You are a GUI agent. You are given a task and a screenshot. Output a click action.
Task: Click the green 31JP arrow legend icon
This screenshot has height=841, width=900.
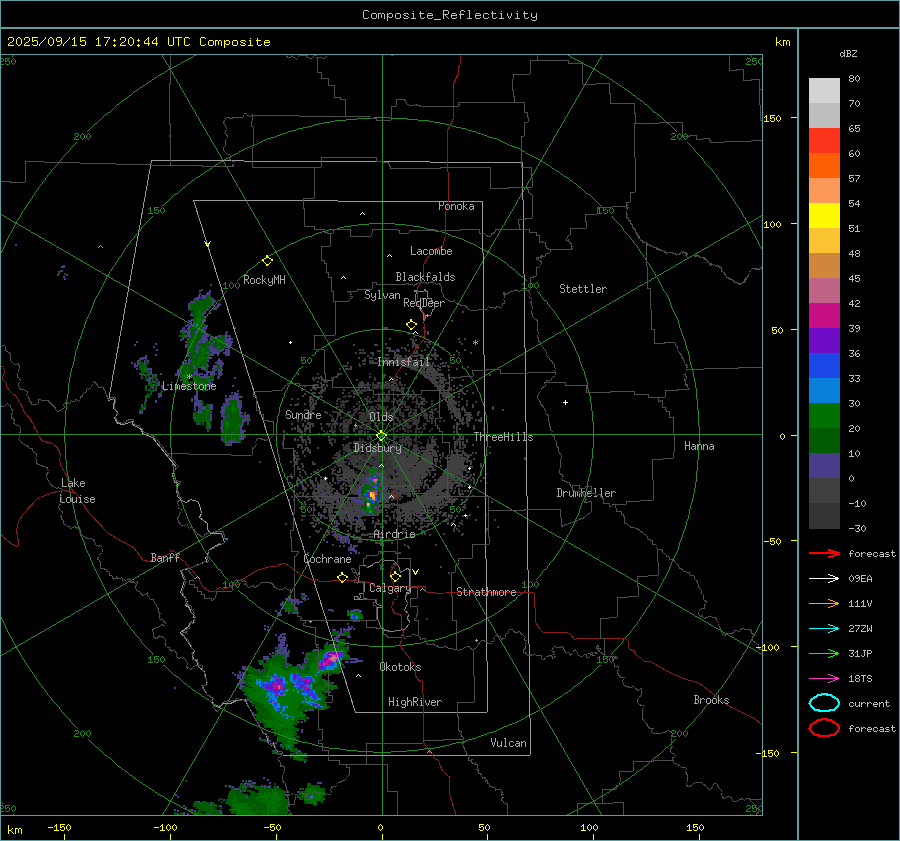(824, 653)
